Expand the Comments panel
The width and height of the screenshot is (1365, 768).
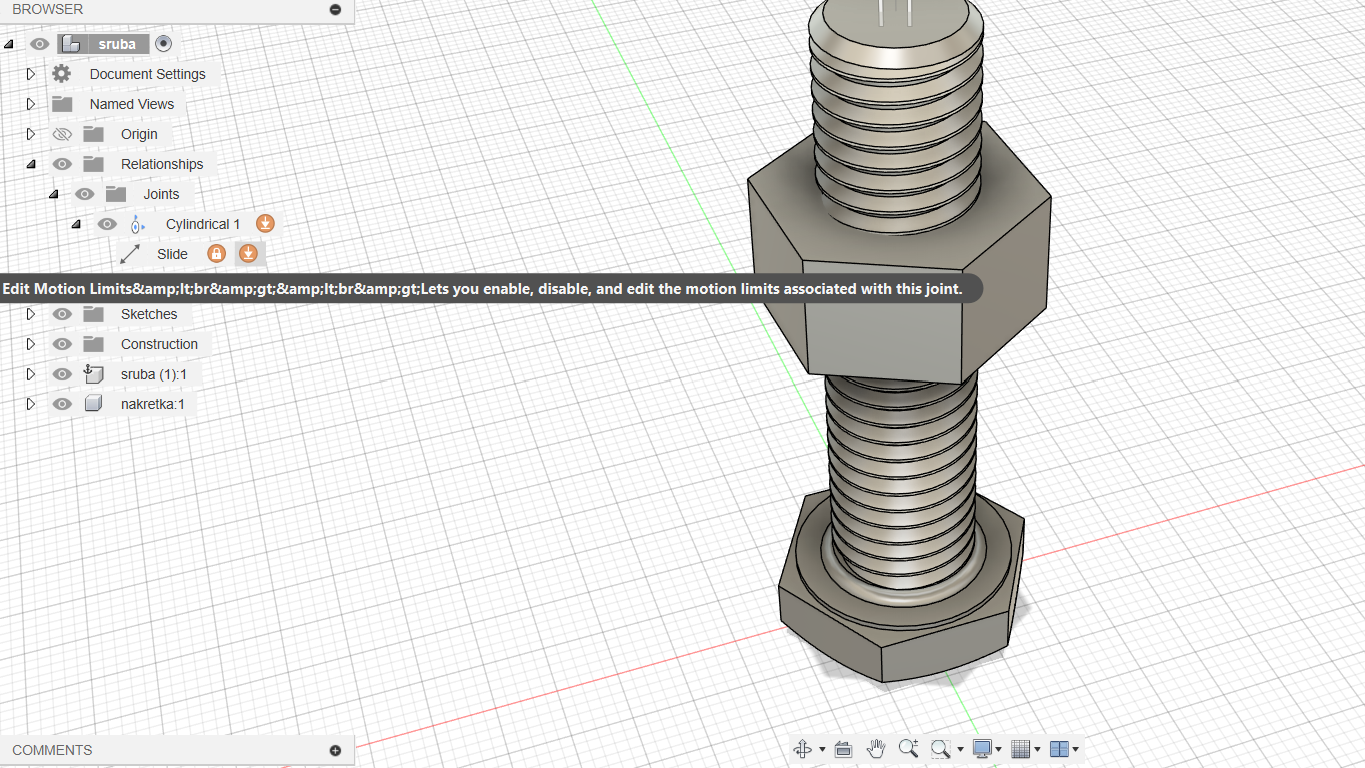coord(335,750)
